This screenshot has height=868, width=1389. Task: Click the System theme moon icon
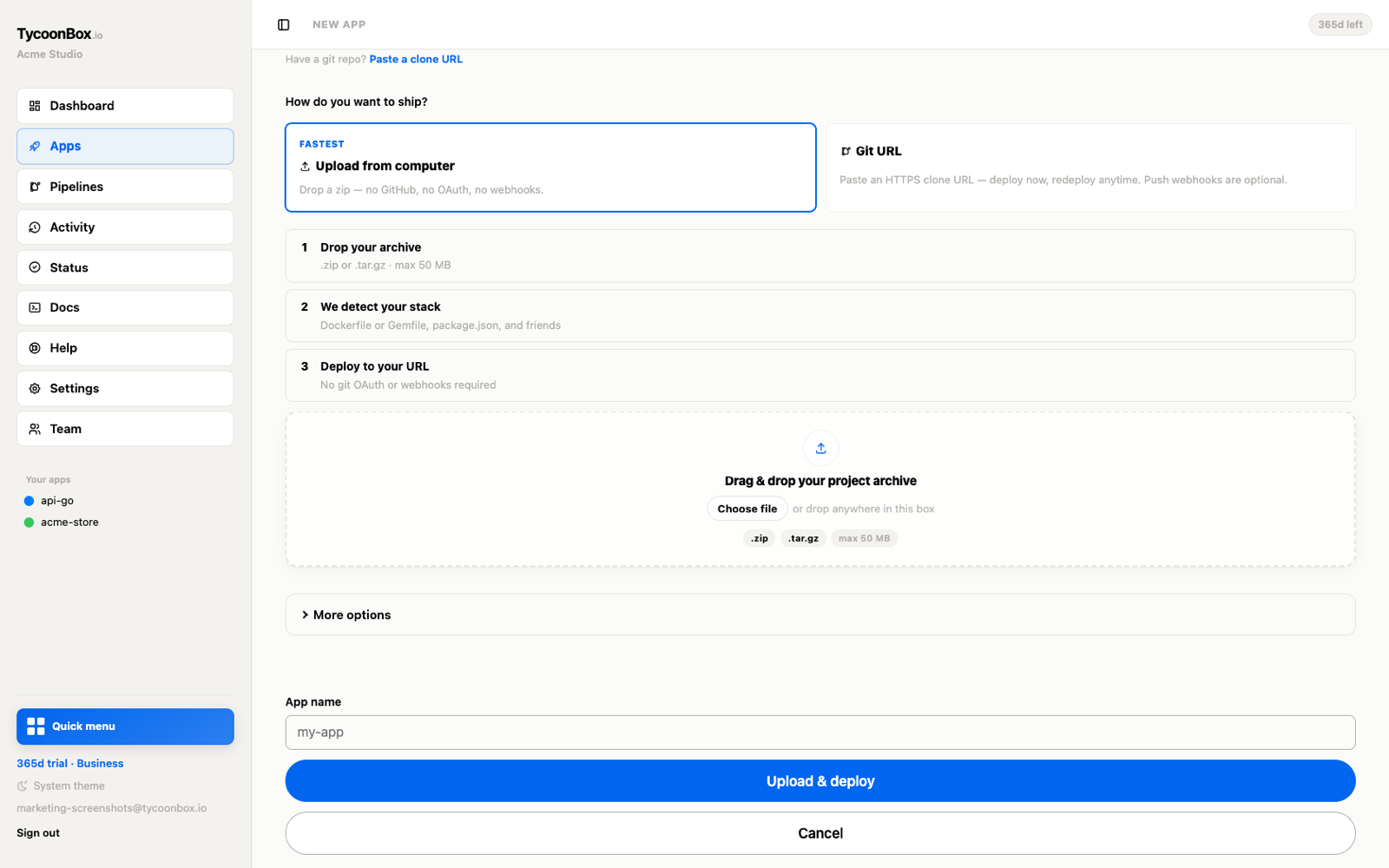pos(23,786)
